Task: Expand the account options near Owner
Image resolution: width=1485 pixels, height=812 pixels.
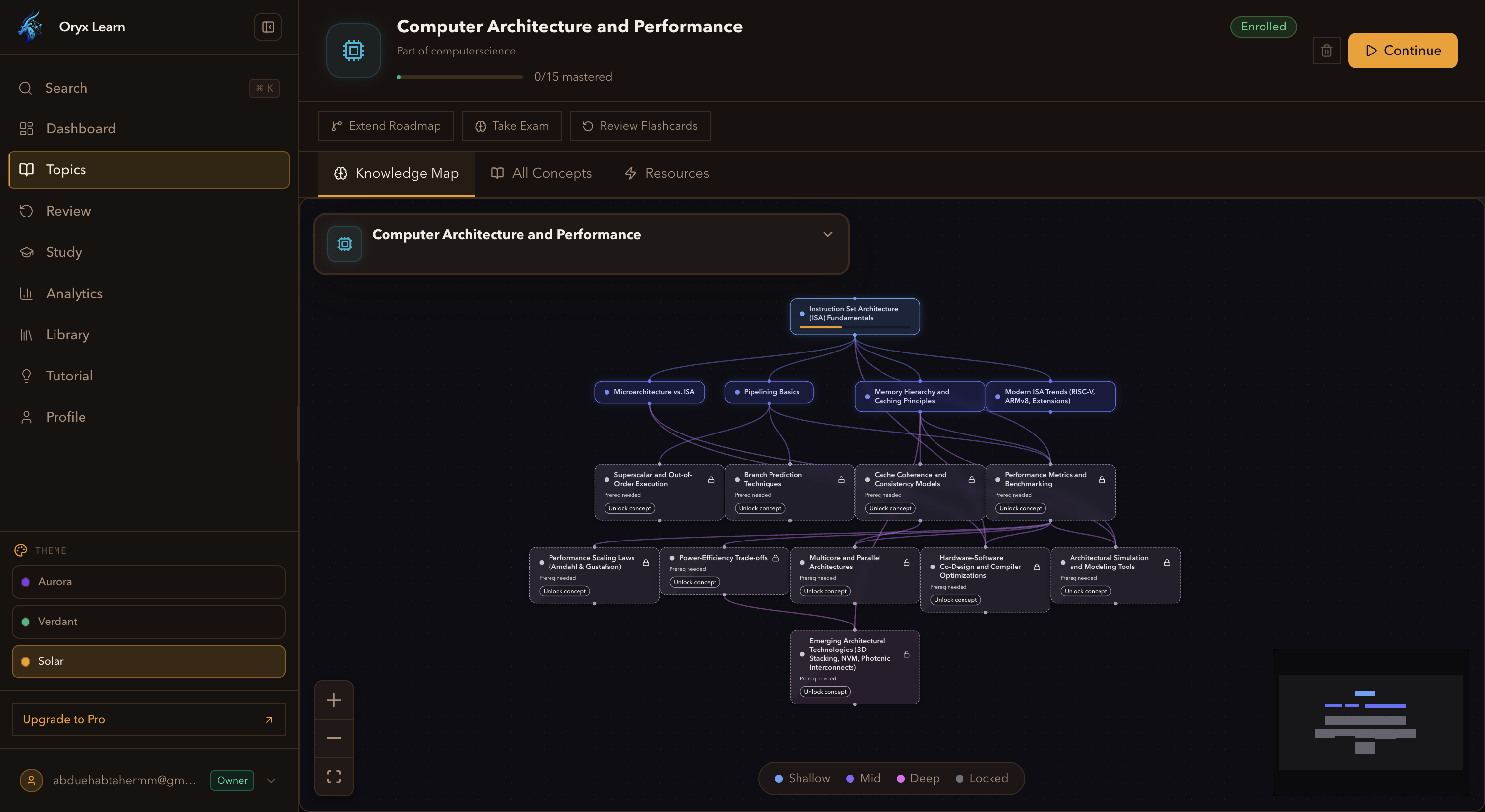Action: [x=271, y=780]
